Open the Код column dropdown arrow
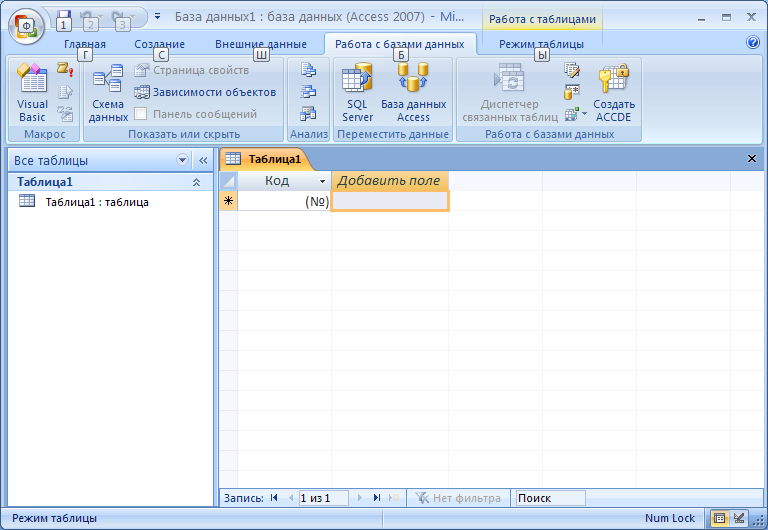Viewport: 768px width, 530px height. (322, 181)
